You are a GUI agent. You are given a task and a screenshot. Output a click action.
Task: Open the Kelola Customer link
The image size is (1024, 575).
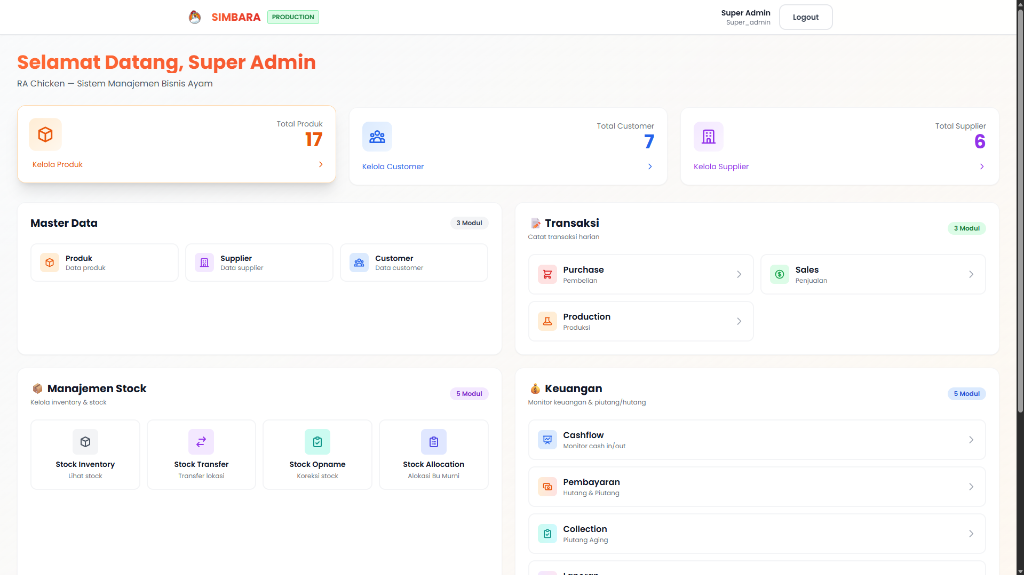pos(393,167)
